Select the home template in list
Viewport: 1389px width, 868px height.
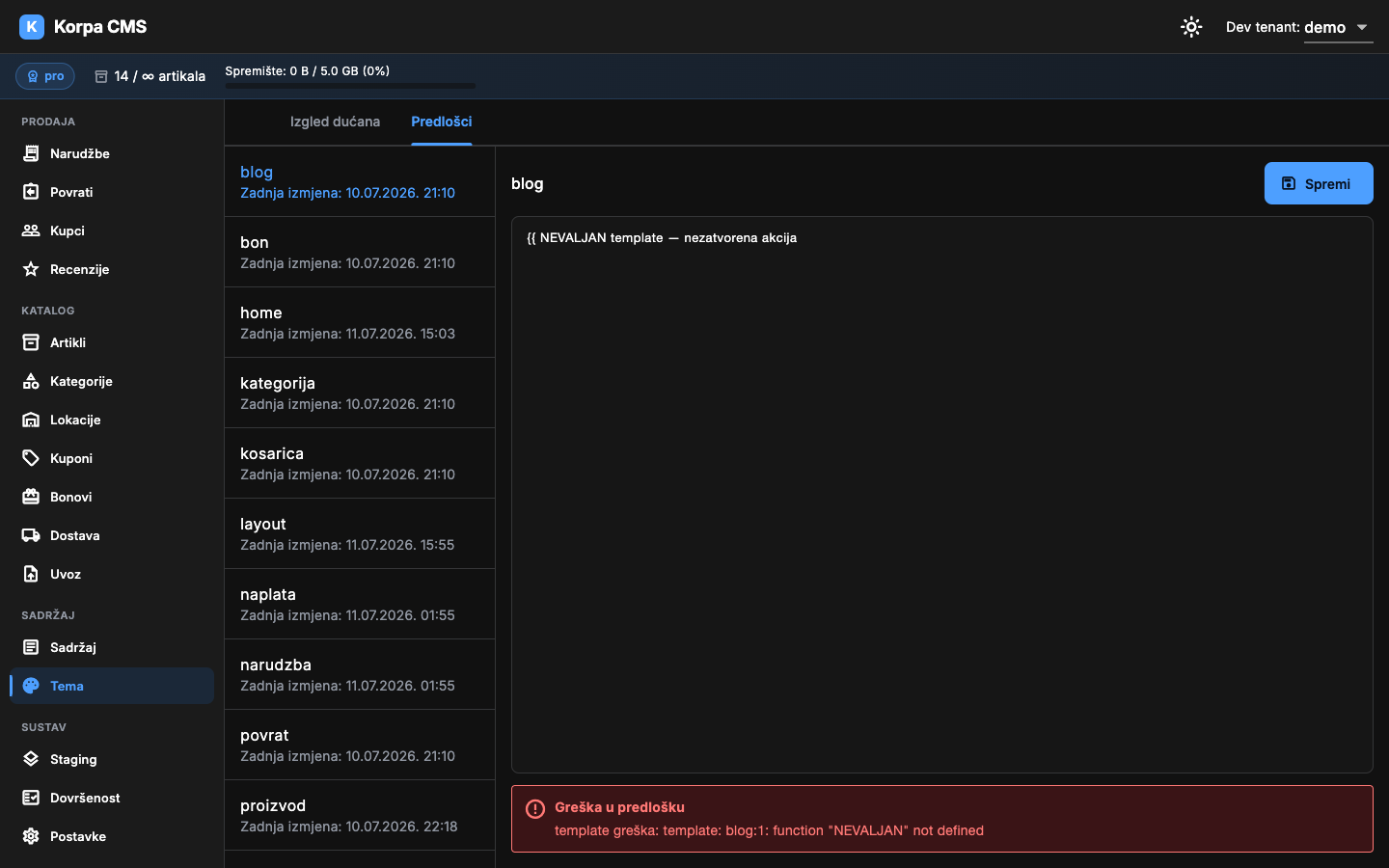click(360, 322)
